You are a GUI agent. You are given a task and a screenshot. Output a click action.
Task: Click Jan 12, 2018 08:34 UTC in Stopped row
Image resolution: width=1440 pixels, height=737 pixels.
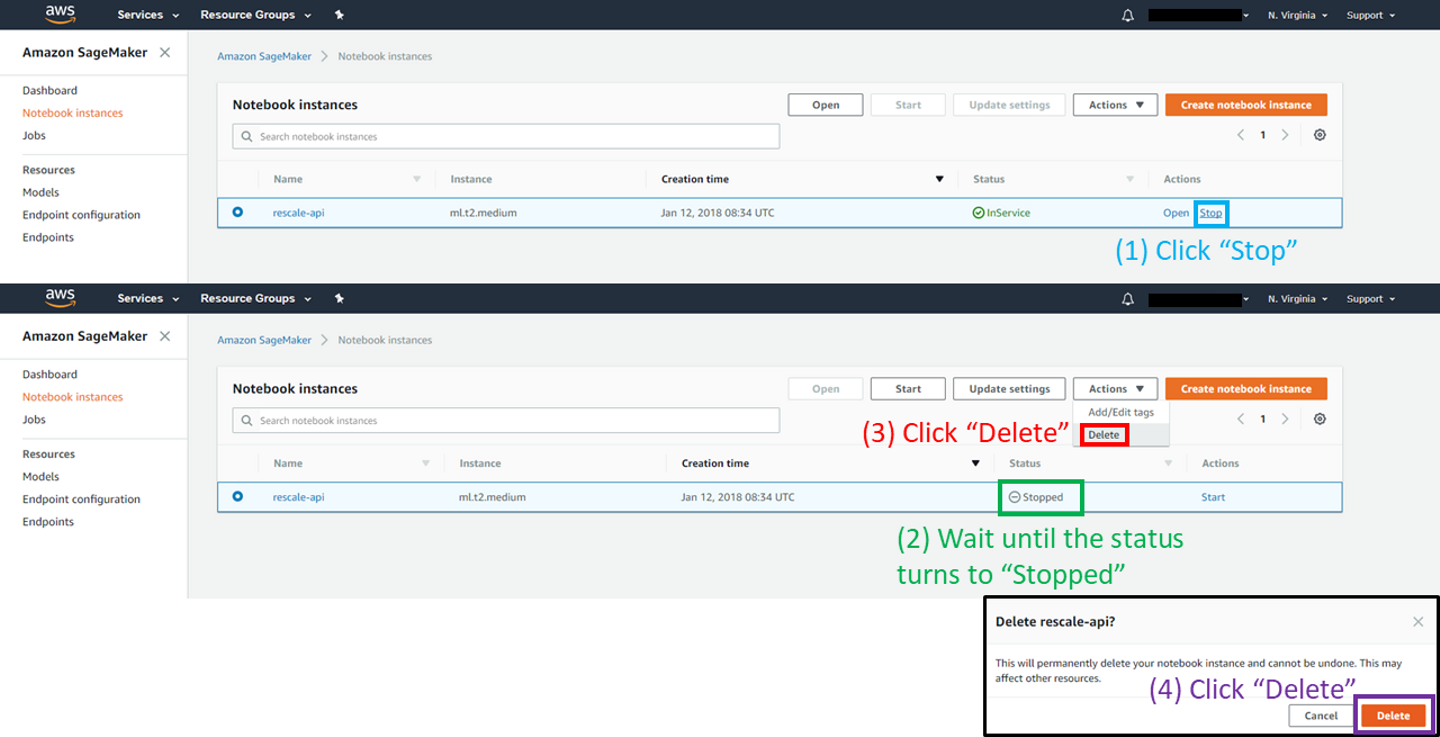pyautogui.click(x=738, y=497)
